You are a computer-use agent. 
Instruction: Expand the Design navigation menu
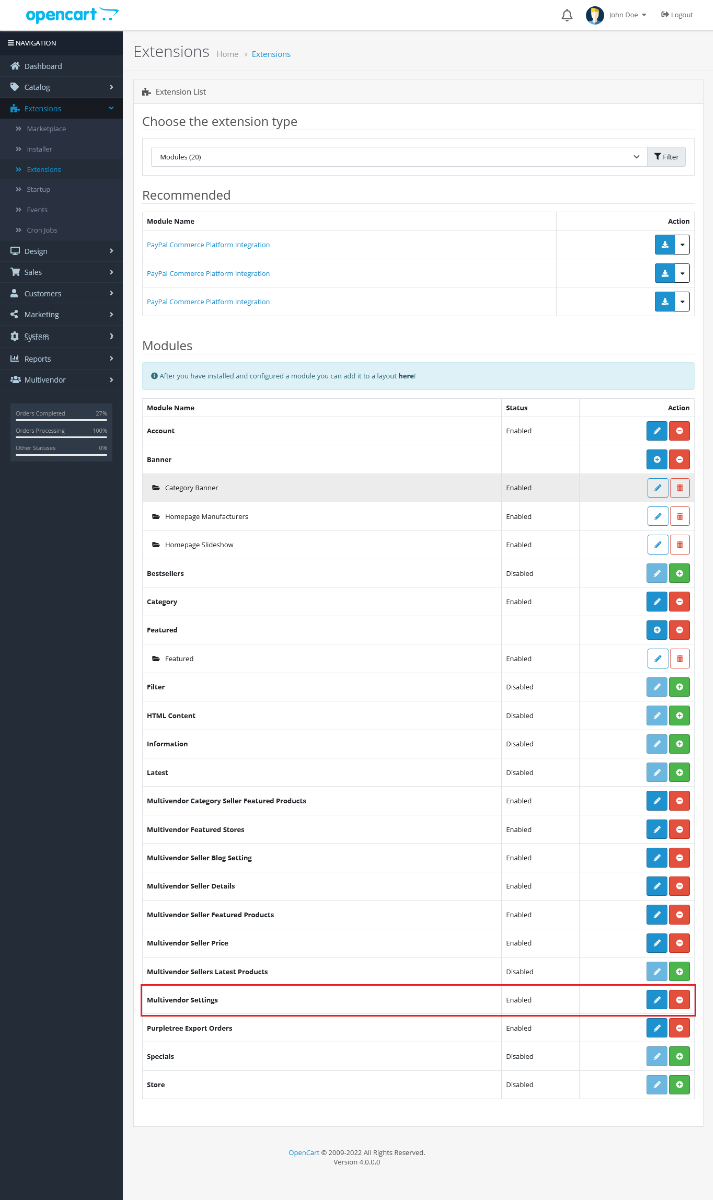coord(61,251)
